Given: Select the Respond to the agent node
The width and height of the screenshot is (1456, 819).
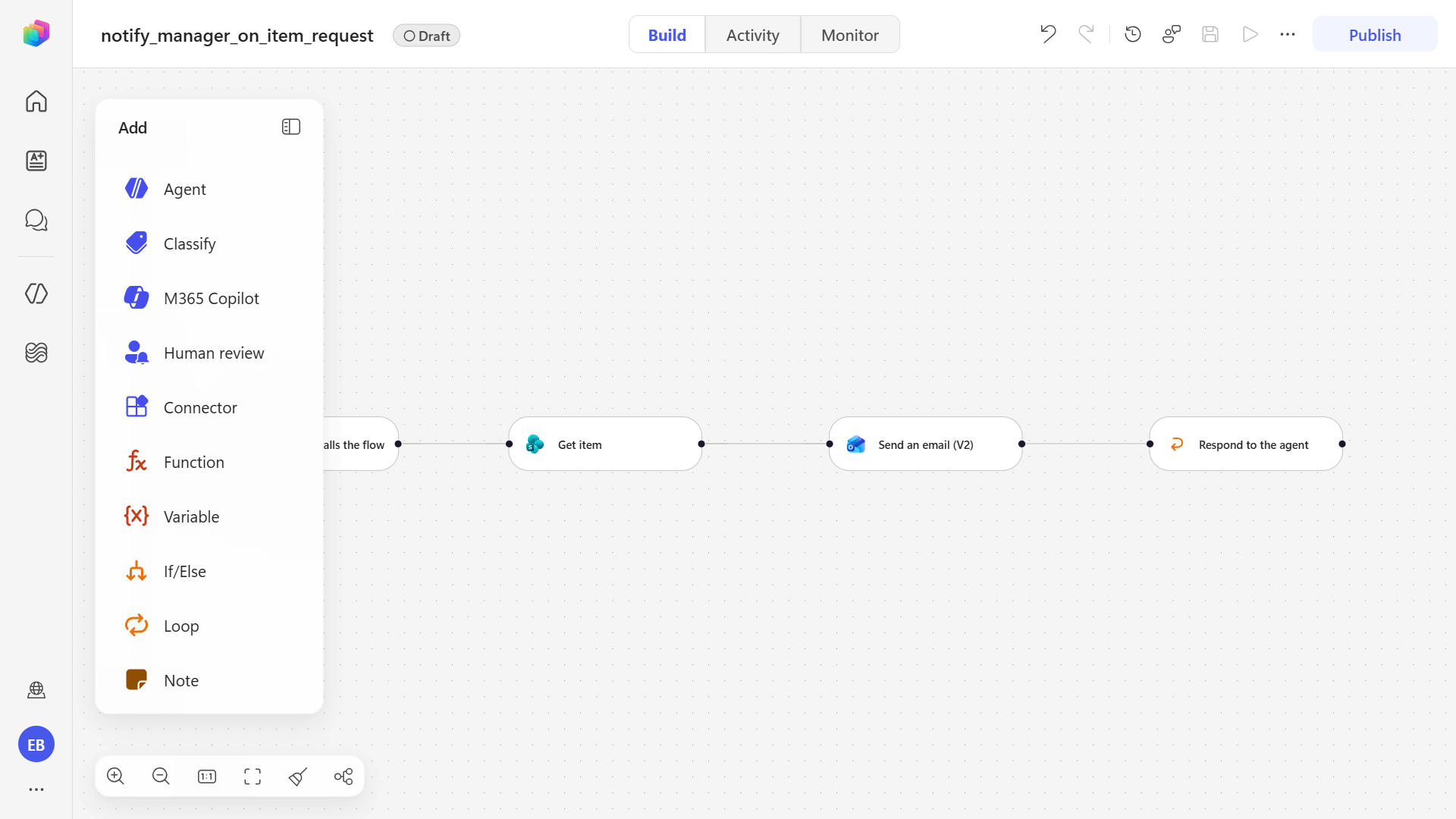Looking at the screenshot, I should (1246, 444).
